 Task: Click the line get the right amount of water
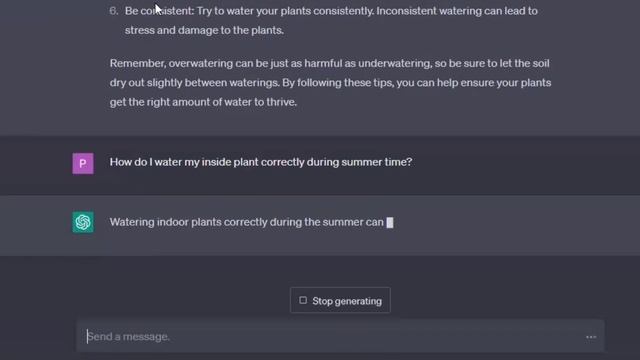203,102
